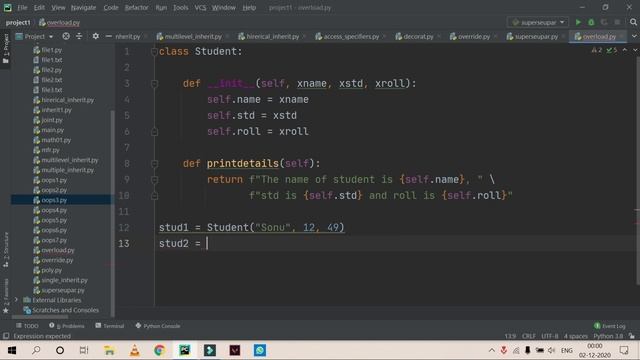Open the Project view dropdown
This screenshot has width=640, height=360.
pyautogui.click(x=35, y=36)
